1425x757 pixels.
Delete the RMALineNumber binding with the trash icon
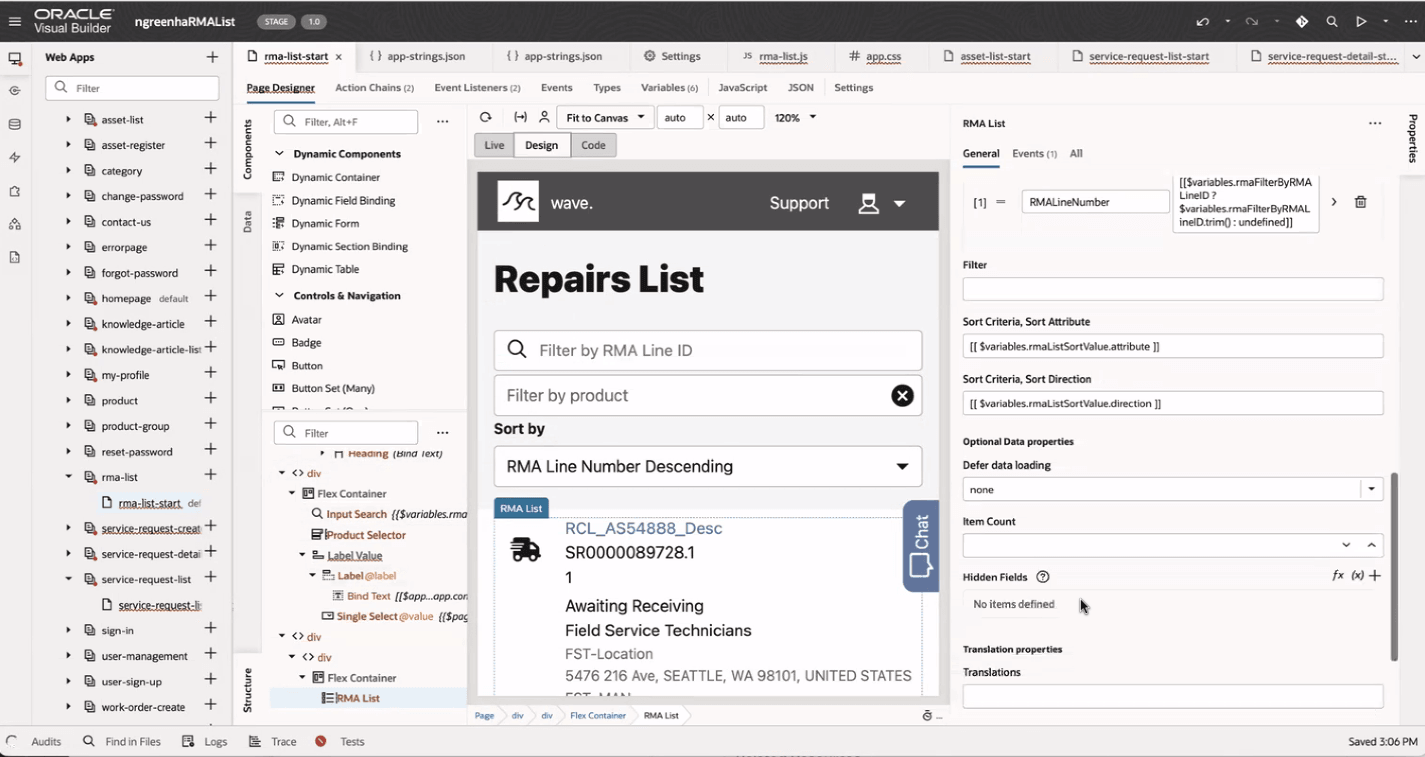[1360, 201]
